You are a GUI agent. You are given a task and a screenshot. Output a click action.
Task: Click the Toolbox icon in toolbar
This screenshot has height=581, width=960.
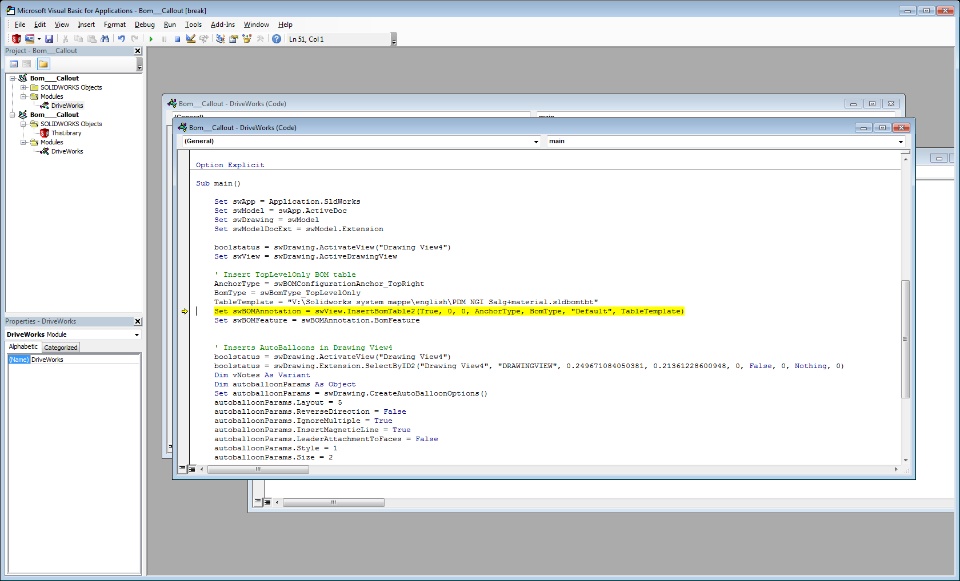tap(260, 39)
